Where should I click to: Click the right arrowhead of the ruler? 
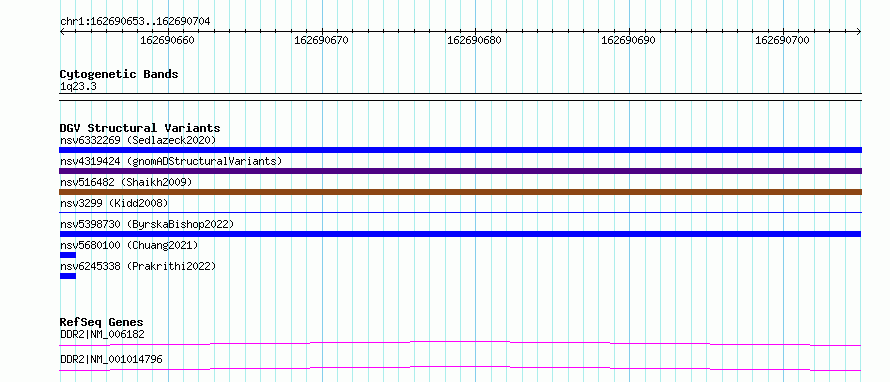tap(859, 31)
